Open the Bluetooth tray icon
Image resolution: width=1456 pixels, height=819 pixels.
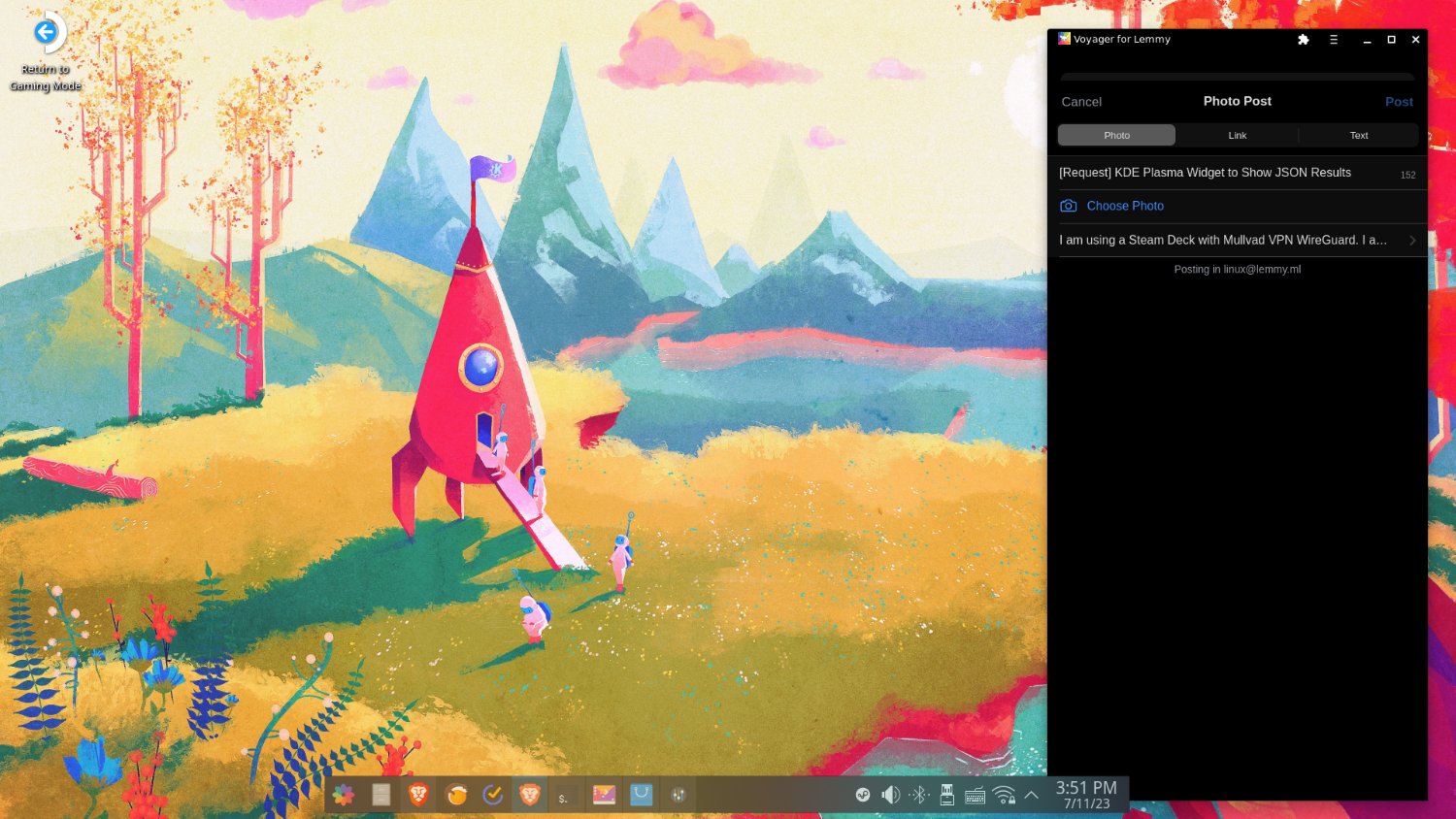pyautogui.click(x=919, y=795)
